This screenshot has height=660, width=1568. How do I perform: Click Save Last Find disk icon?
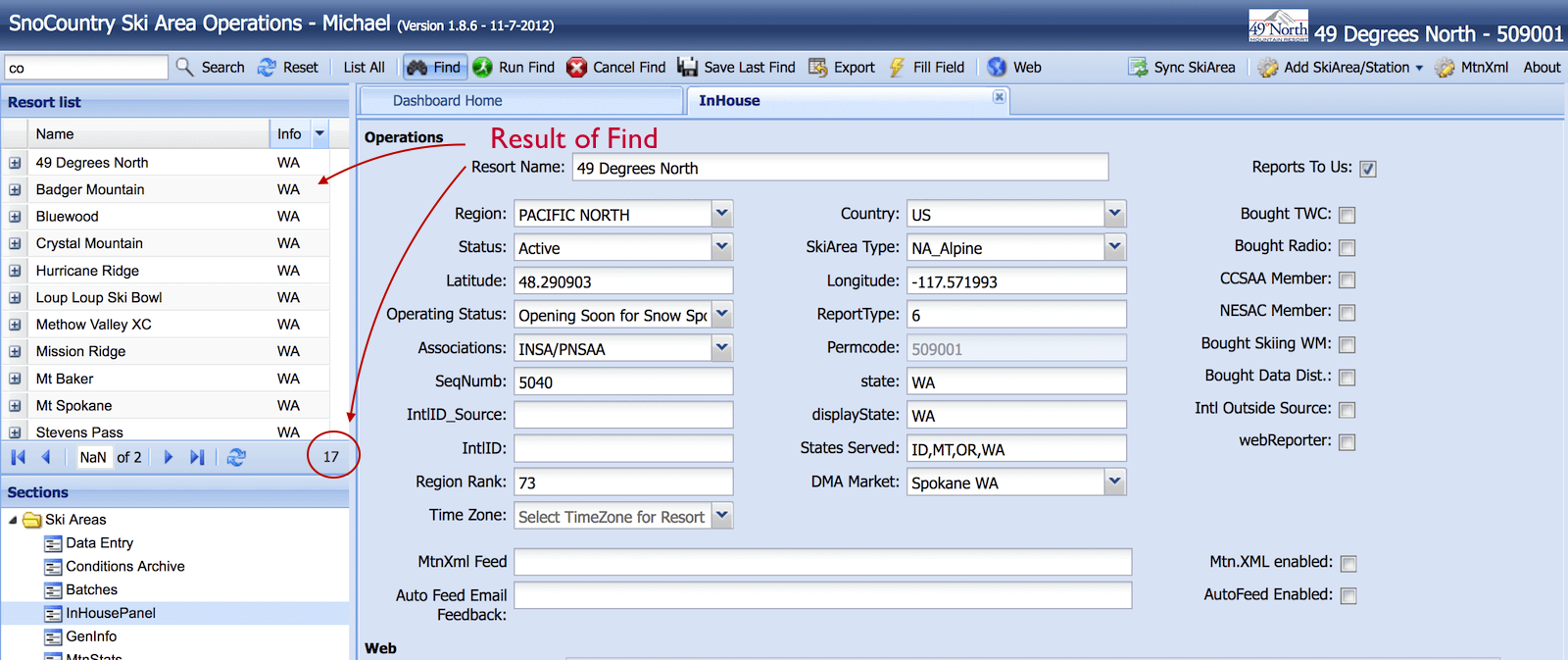click(688, 67)
